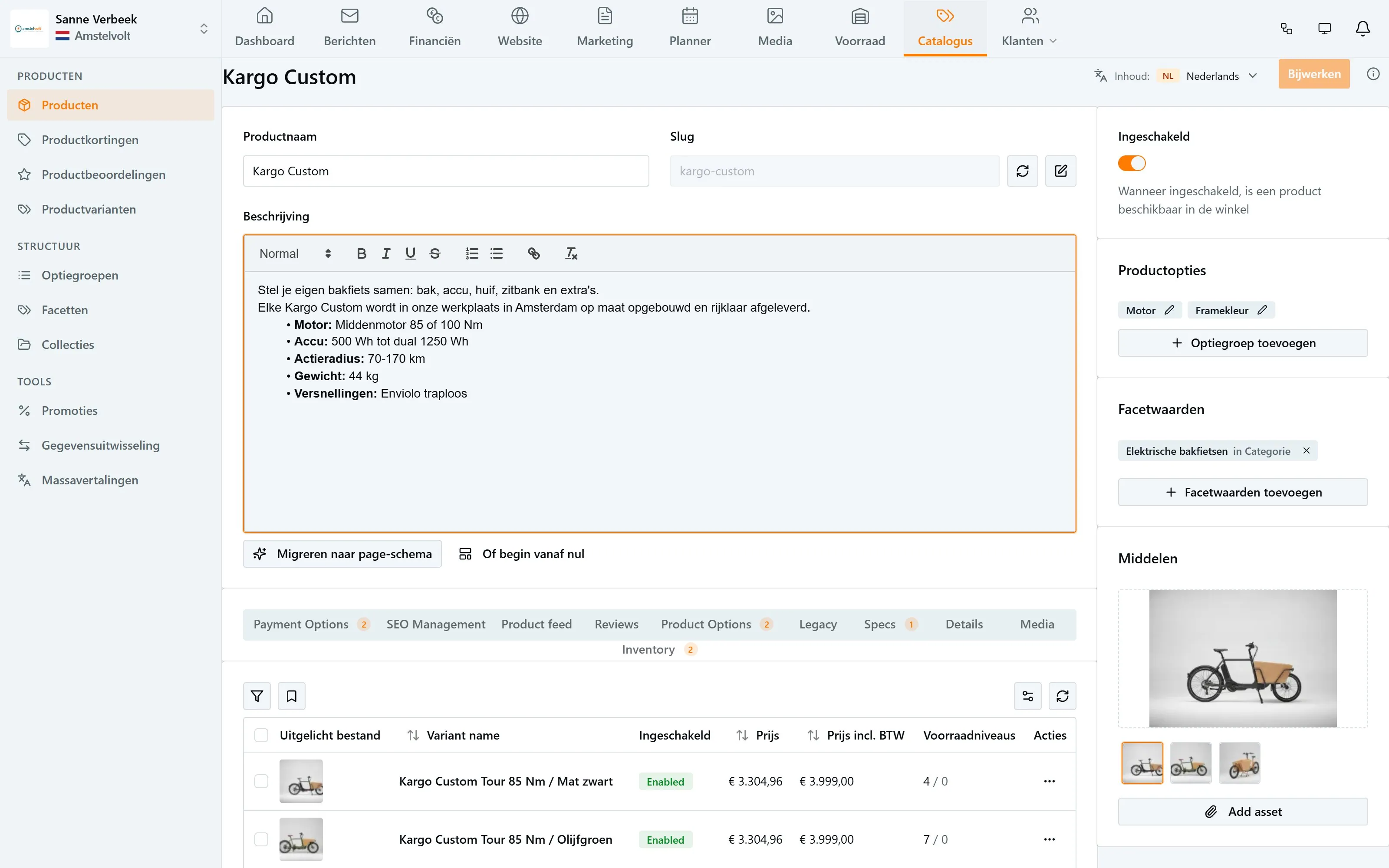
Task: Toggle the Ingeschakeld product switch
Action: tap(1131, 164)
